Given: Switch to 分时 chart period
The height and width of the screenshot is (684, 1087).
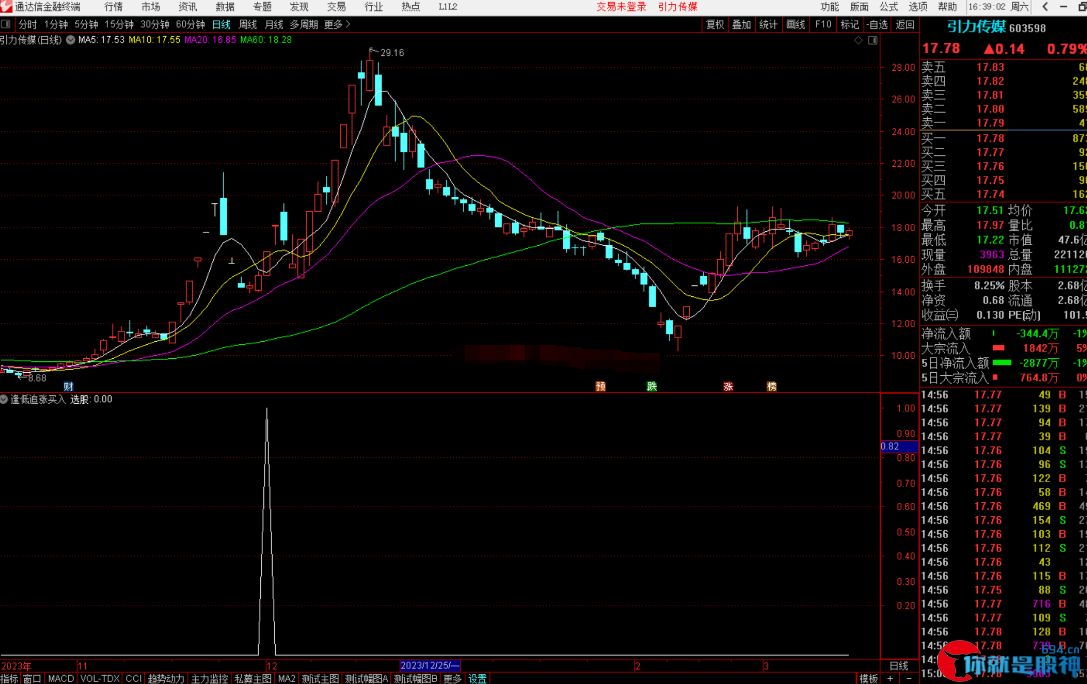Looking at the screenshot, I should click(x=28, y=24).
